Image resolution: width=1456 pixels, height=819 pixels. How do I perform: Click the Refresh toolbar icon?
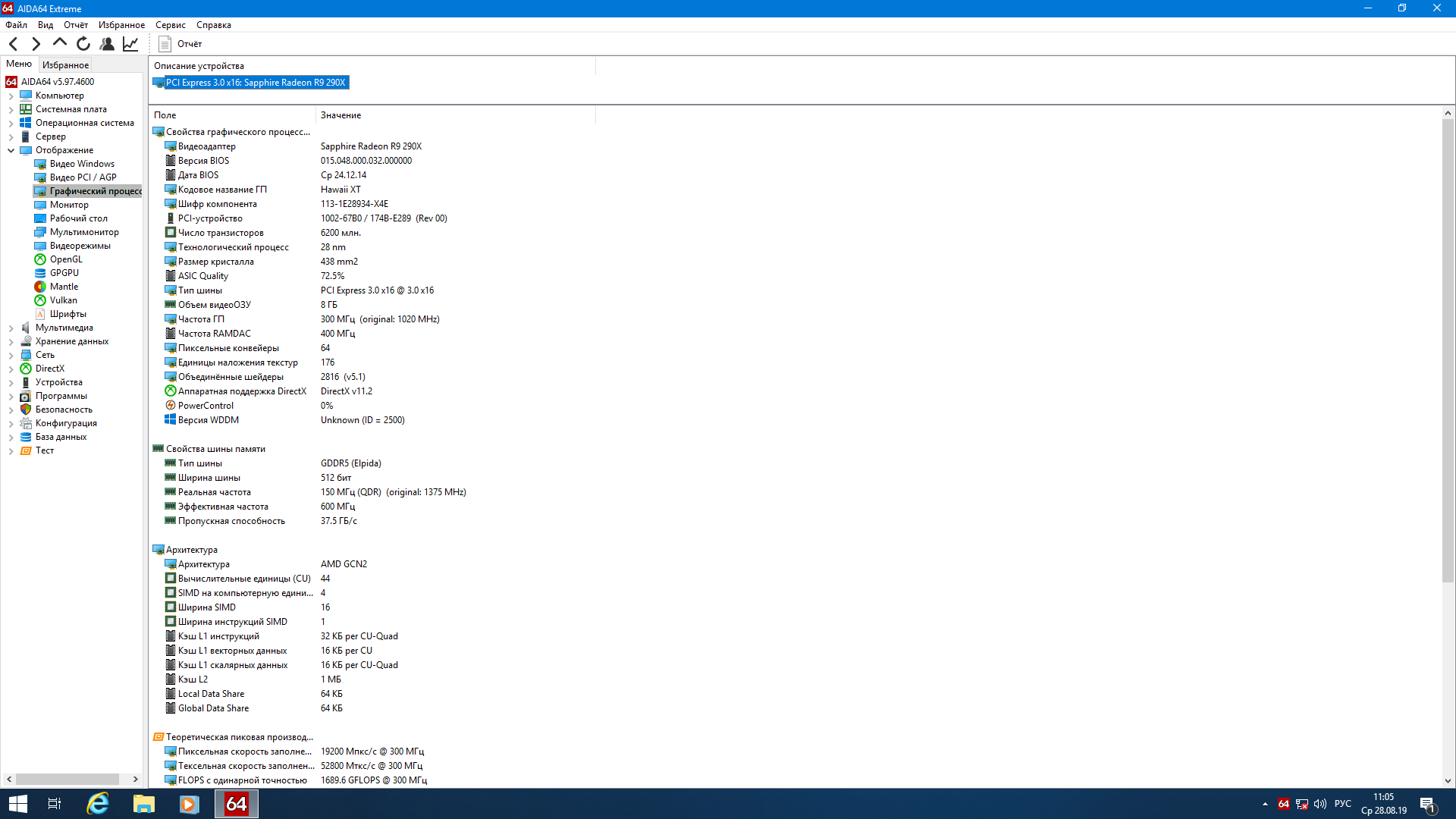point(83,44)
